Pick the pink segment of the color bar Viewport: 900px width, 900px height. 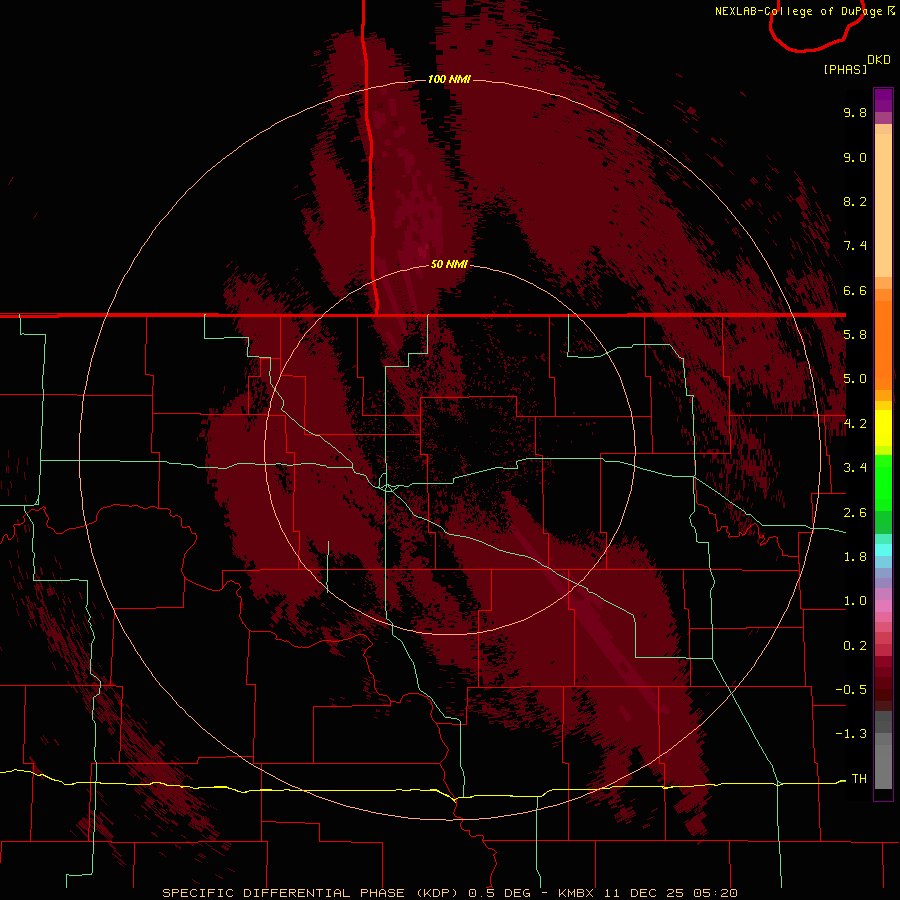point(883,606)
